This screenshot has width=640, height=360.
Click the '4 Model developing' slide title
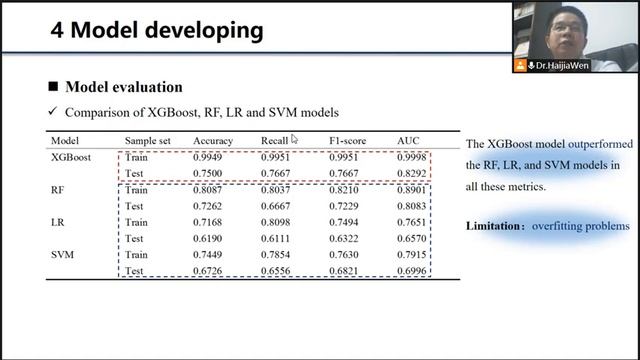[157, 30]
